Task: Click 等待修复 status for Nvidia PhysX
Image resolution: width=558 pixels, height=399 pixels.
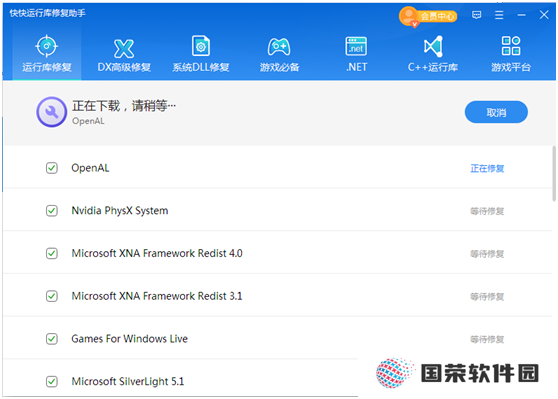Action: tap(487, 211)
